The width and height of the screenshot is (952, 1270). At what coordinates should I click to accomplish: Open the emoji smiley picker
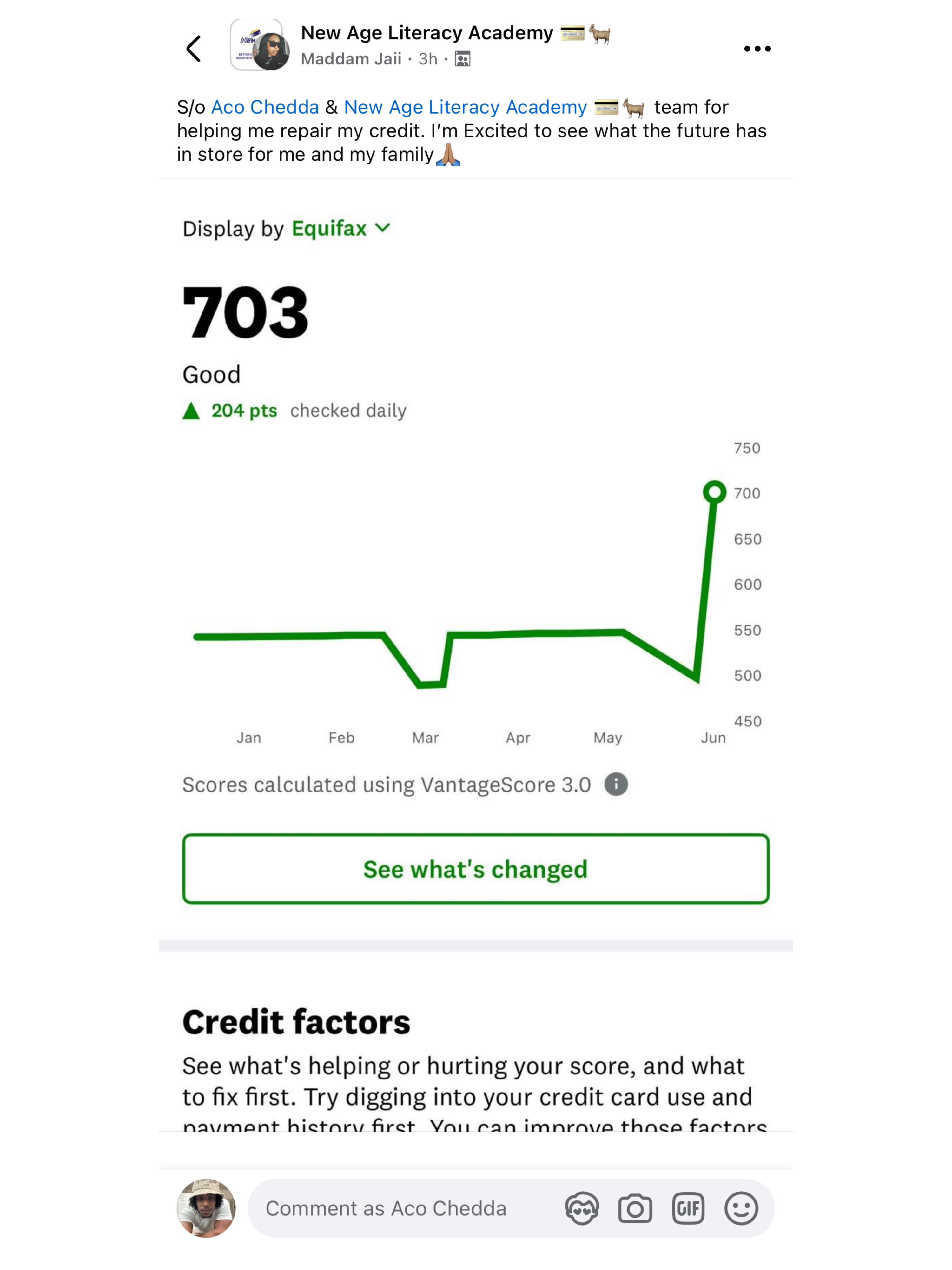[741, 1209]
